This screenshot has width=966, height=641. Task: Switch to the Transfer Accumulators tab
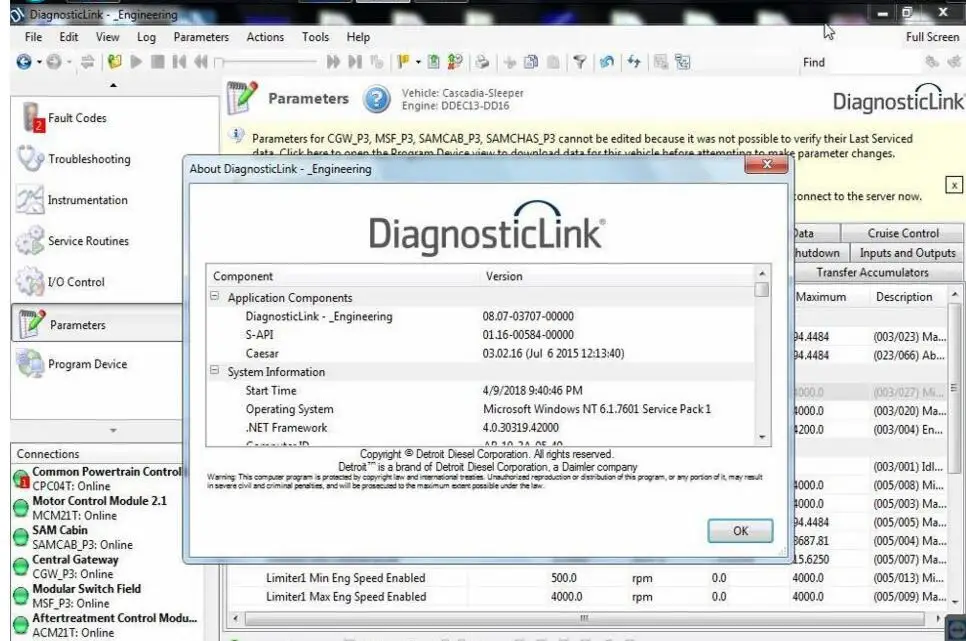872,272
